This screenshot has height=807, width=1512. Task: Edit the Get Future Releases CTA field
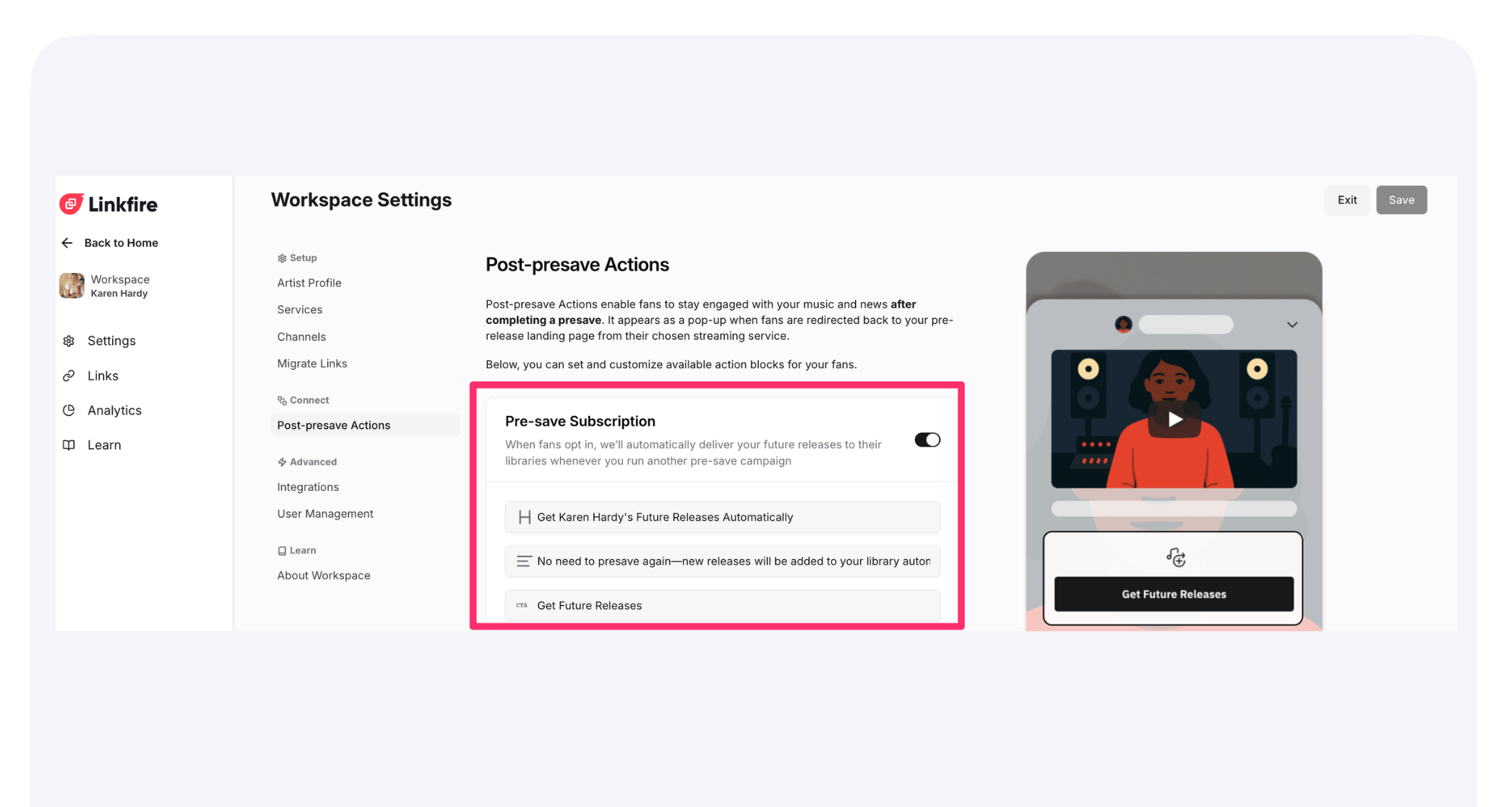pyautogui.click(x=722, y=605)
